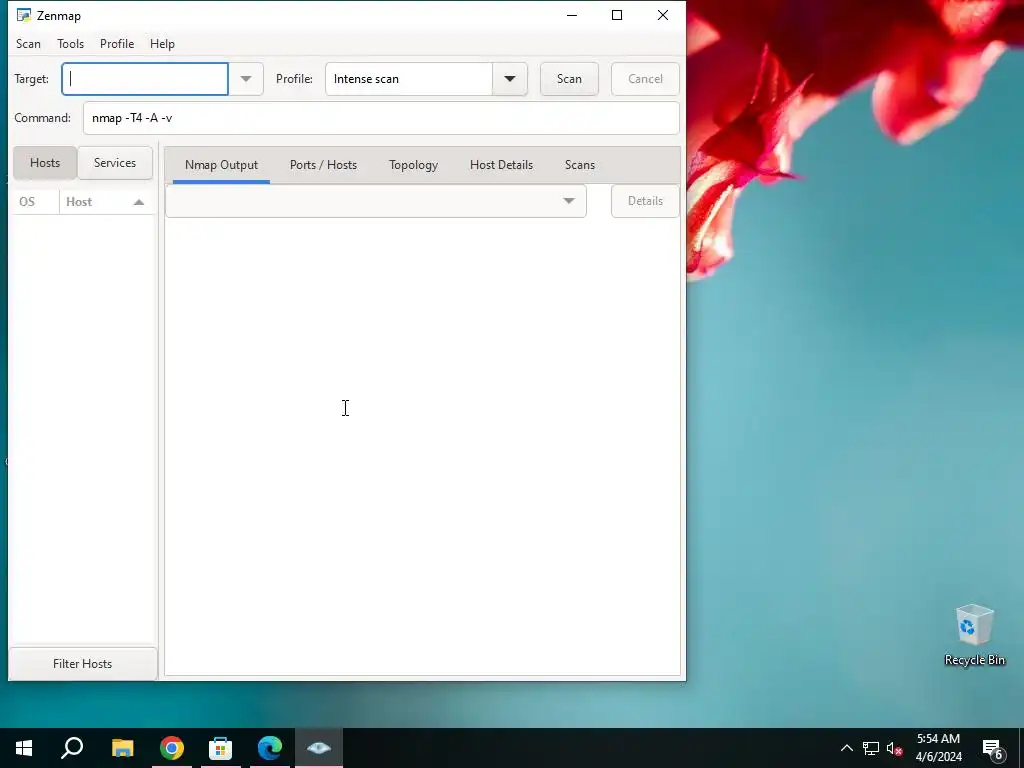Expand the scan output selector dropdown
The height and width of the screenshot is (768, 1024).
[x=376, y=201]
